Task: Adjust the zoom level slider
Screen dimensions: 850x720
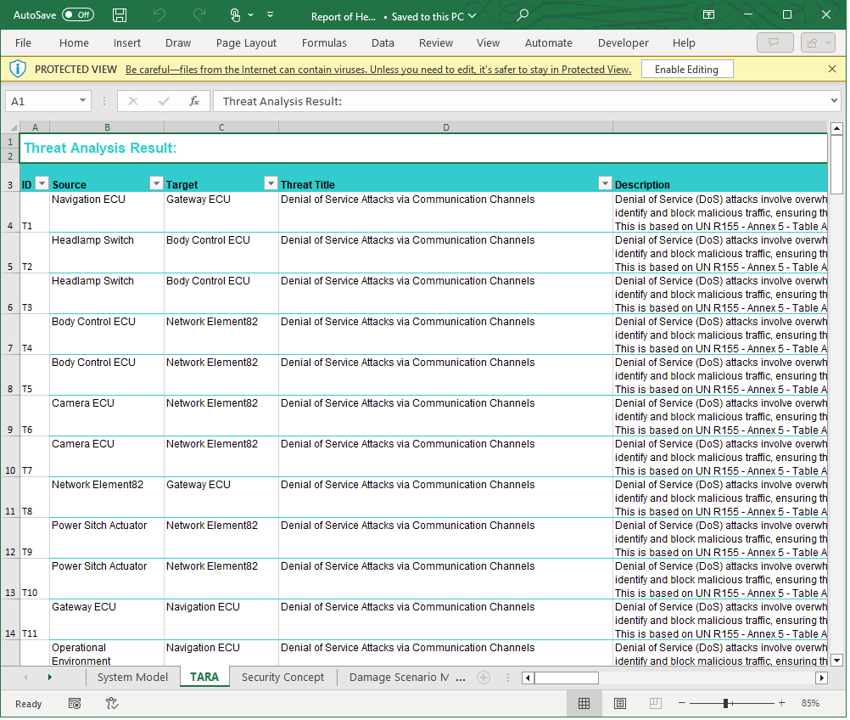Action: point(726,704)
